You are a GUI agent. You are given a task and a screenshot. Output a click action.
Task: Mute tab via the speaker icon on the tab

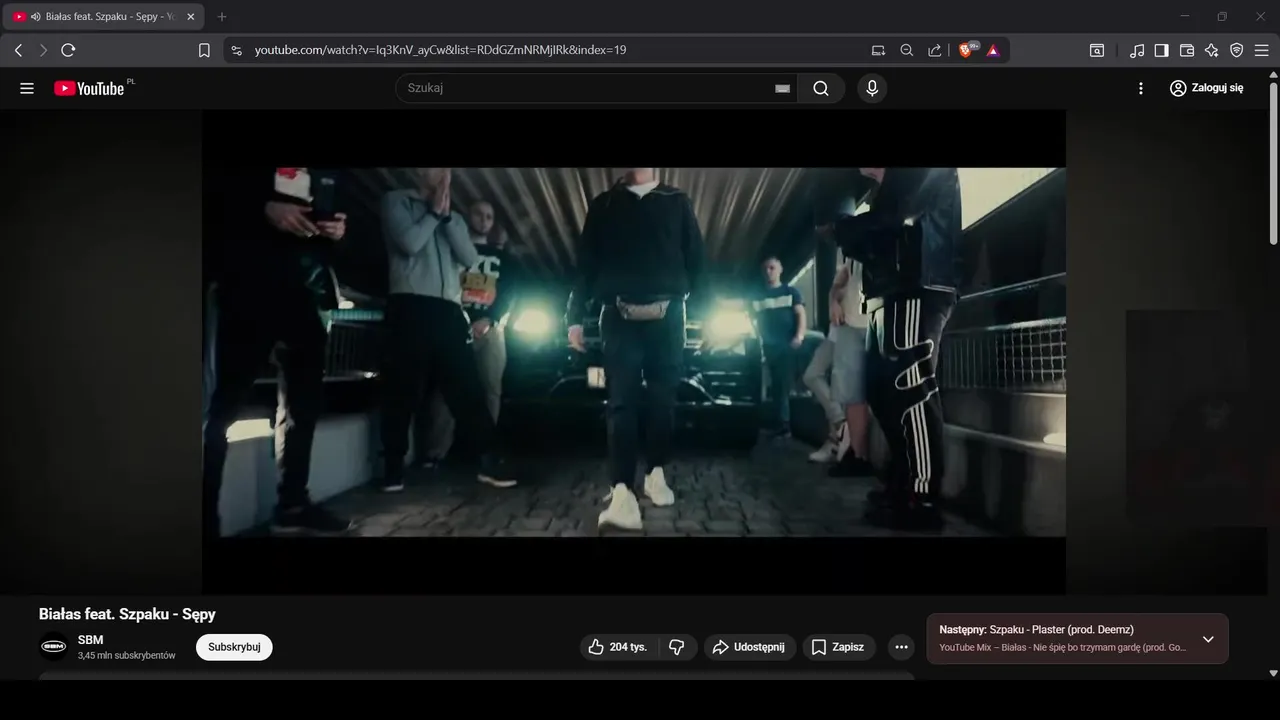(x=36, y=17)
